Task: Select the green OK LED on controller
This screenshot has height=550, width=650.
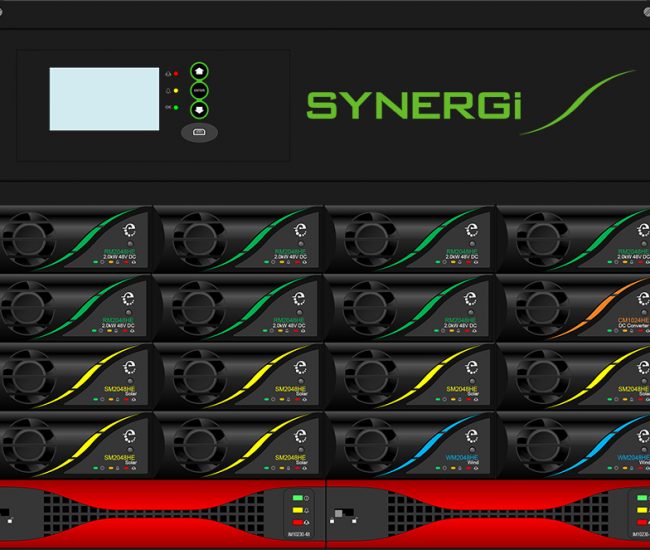Action: coord(176,107)
